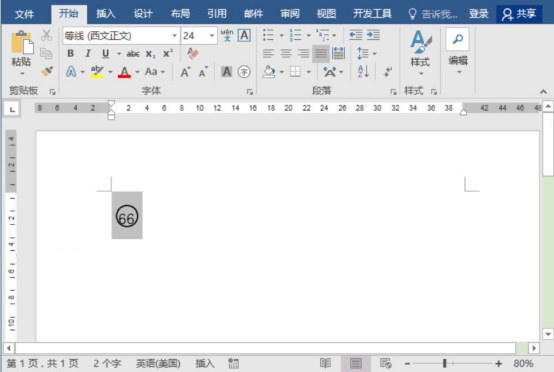Image resolution: width=554 pixels, height=372 pixels.
Task: Toggle Superscript formatting
Action: pos(167,53)
